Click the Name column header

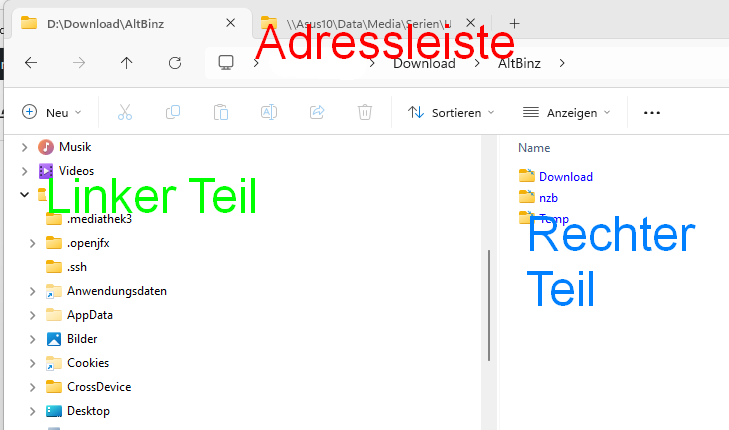[534, 148]
